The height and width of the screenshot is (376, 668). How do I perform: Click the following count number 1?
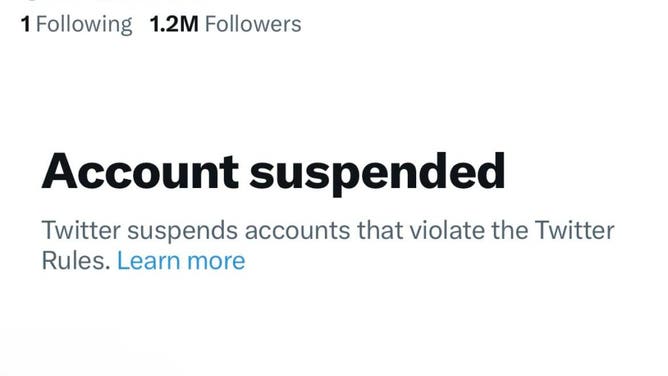click(x=26, y=24)
